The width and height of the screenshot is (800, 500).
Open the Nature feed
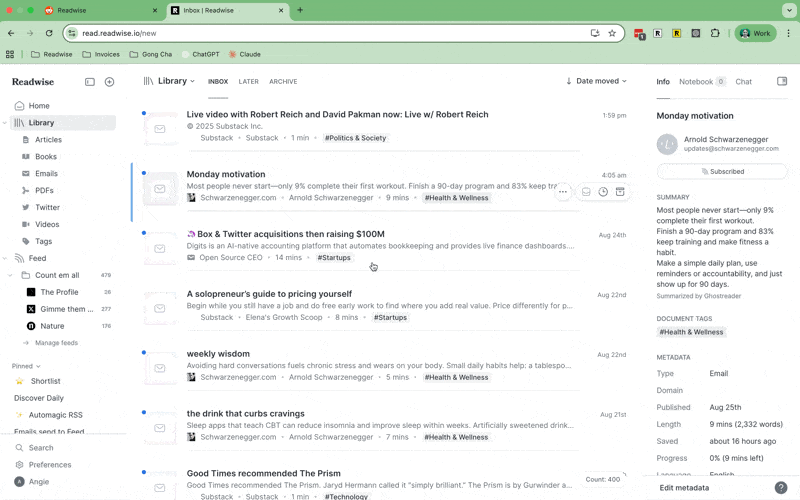pos(52,326)
